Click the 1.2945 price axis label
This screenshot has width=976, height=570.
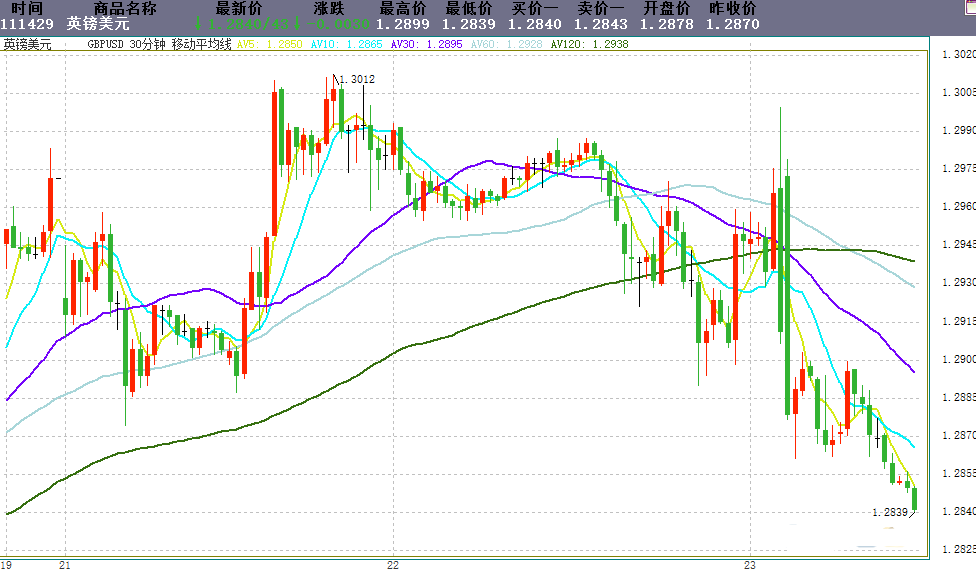pos(959,245)
